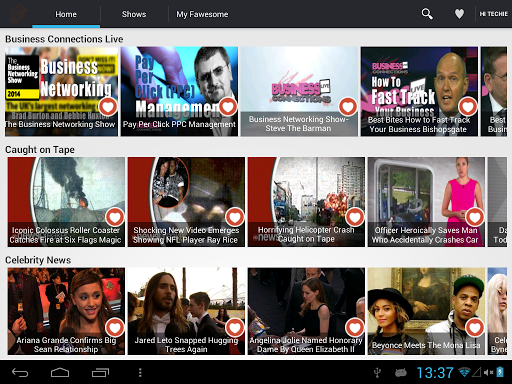Image resolution: width=512 pixels, height=384 pixels.
Task: Favorite the Horrifying Helicopter Crash video
Action: (x=355, y=217)
